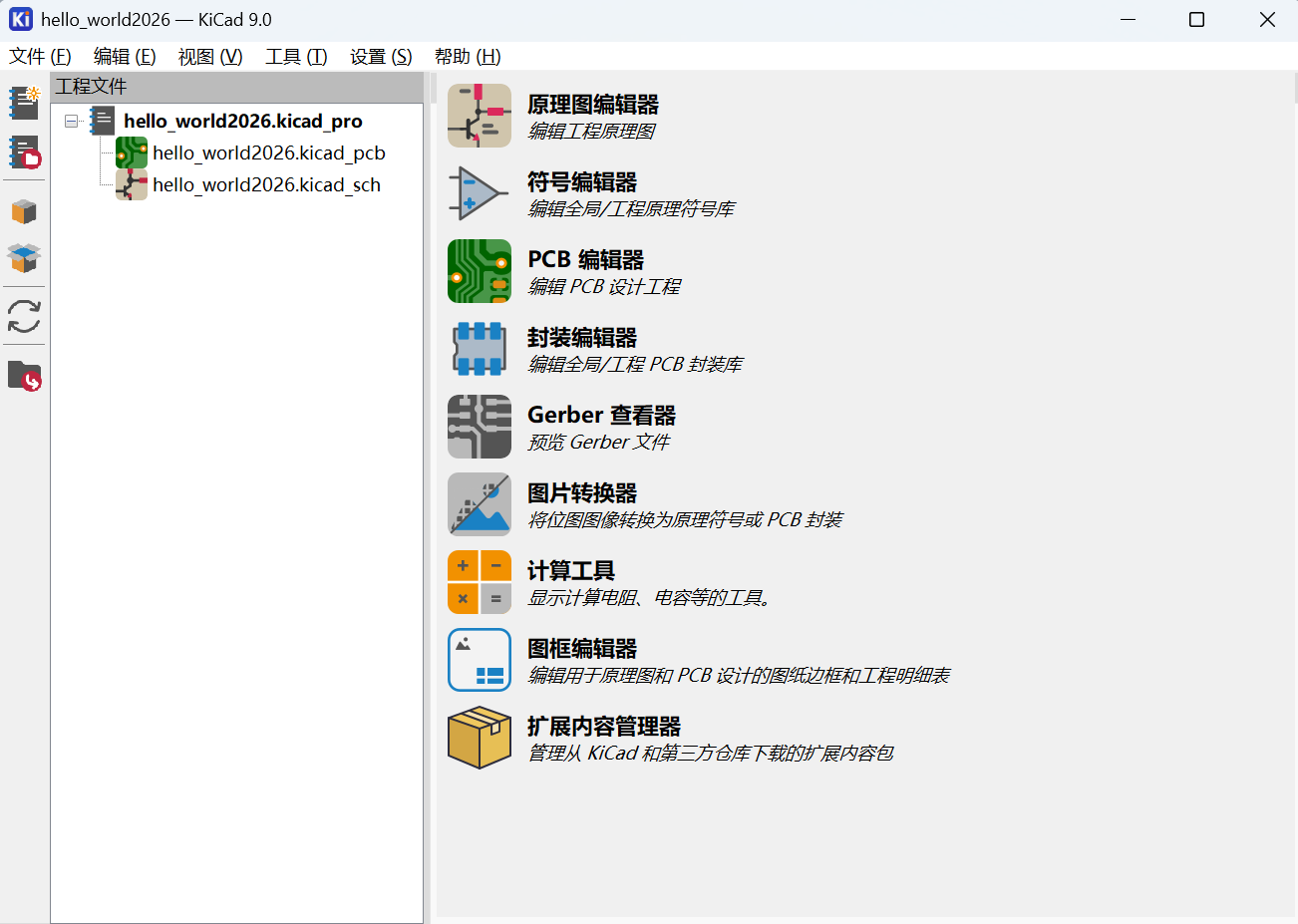Select hello_world2026.kicad_pcb file name
Image resolution: width=1298 pixels, height=924 pixels.
(x=269, y=153)
